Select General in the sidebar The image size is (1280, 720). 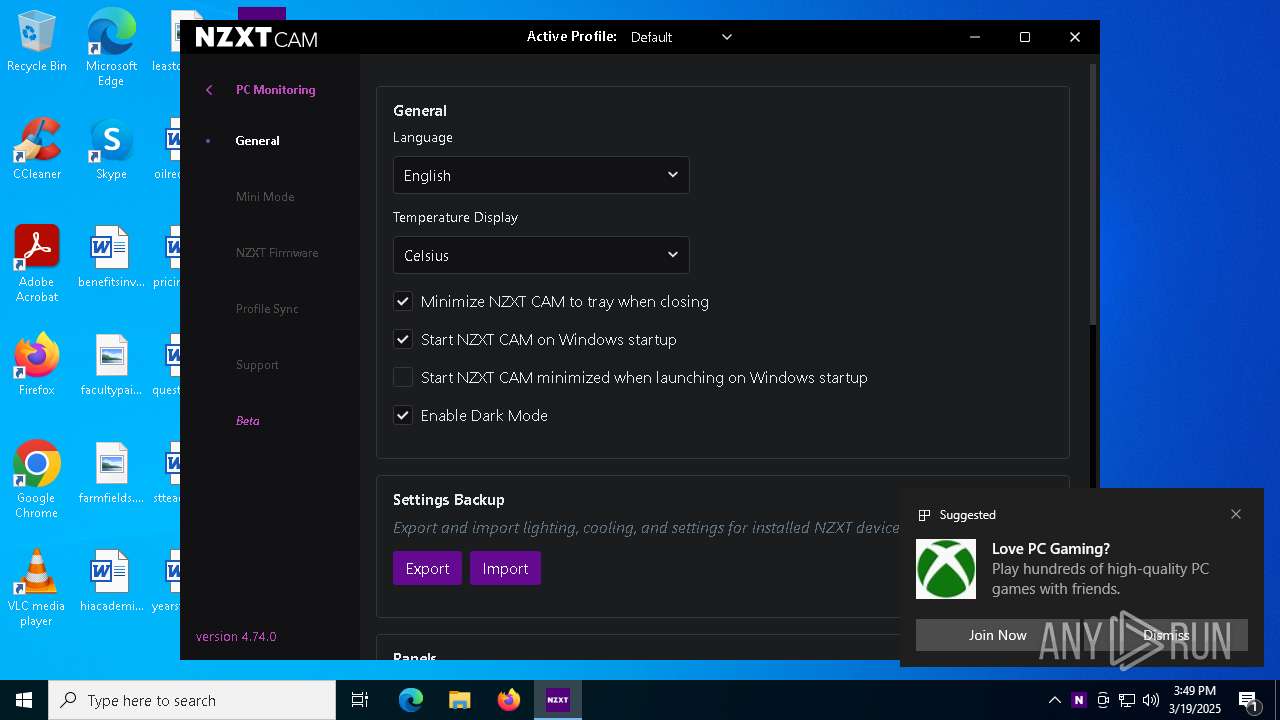pyautogui.click(x=257, y=141)
